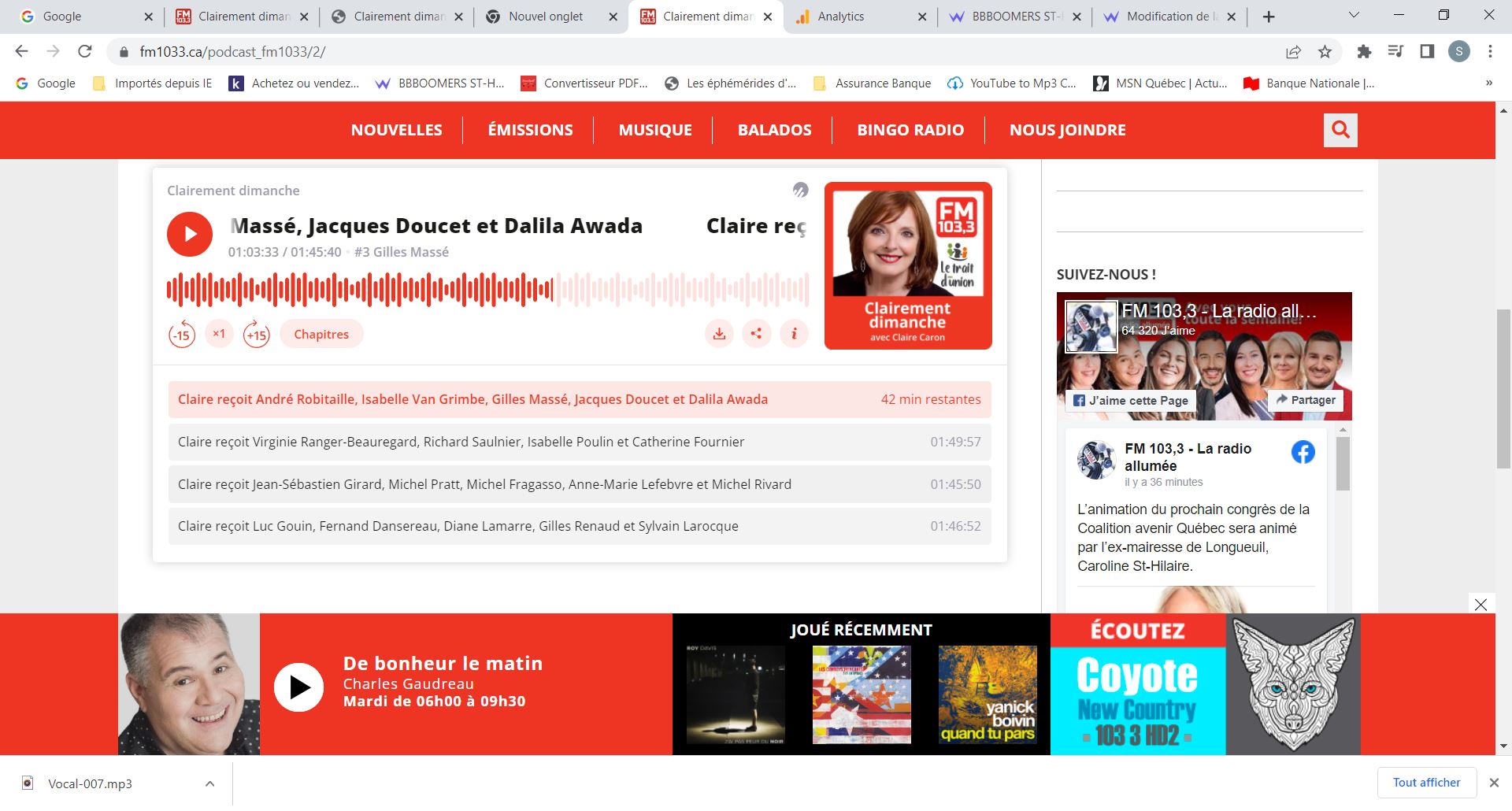The image size is (1512, 811).
Task: Open the MUSIQUE menu
Action: point(655,130)
